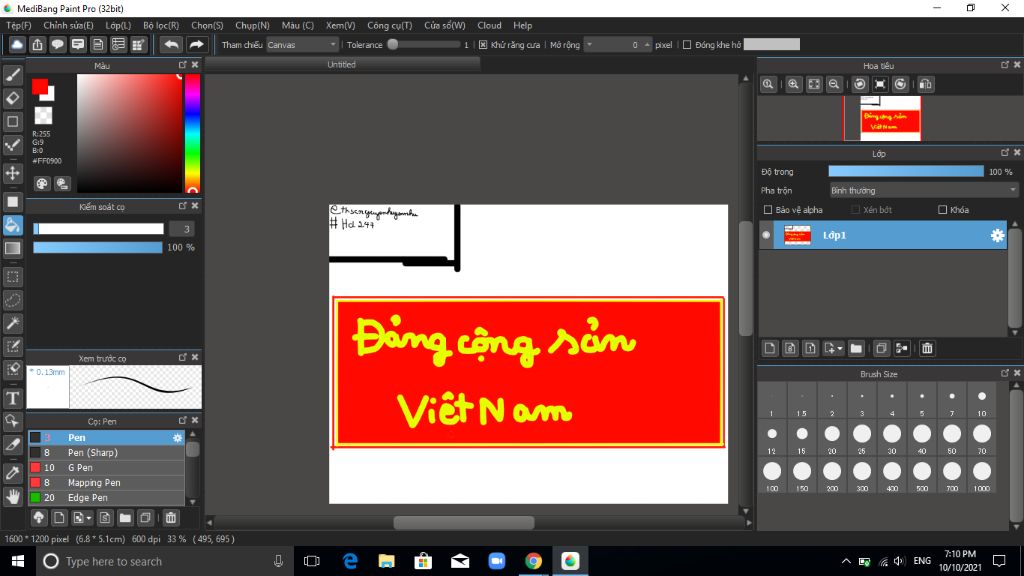1024x576 pixels.
Task: Click Windows Start button
Action: 18,561
